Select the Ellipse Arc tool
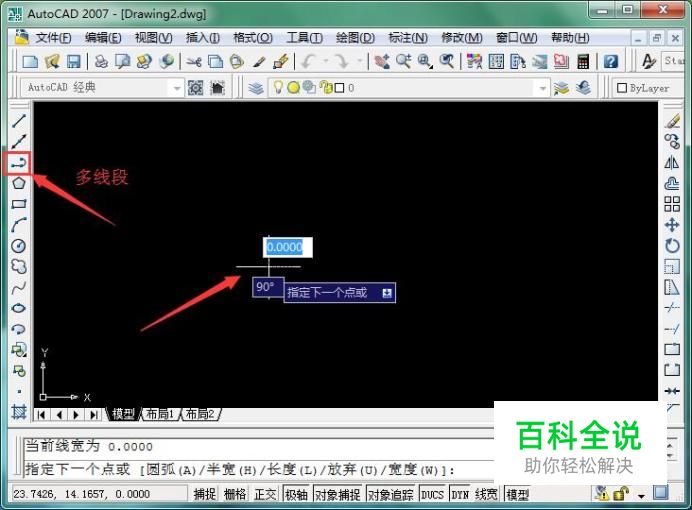The height and width of the screenshot is (510, 692). coord(19,329)
